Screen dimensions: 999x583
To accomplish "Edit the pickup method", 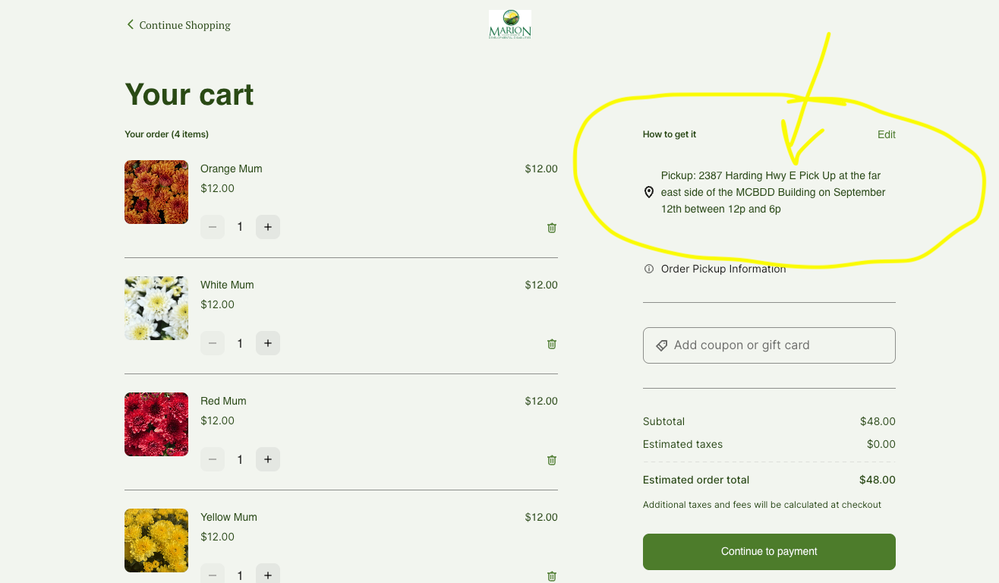I will [886, 134].
